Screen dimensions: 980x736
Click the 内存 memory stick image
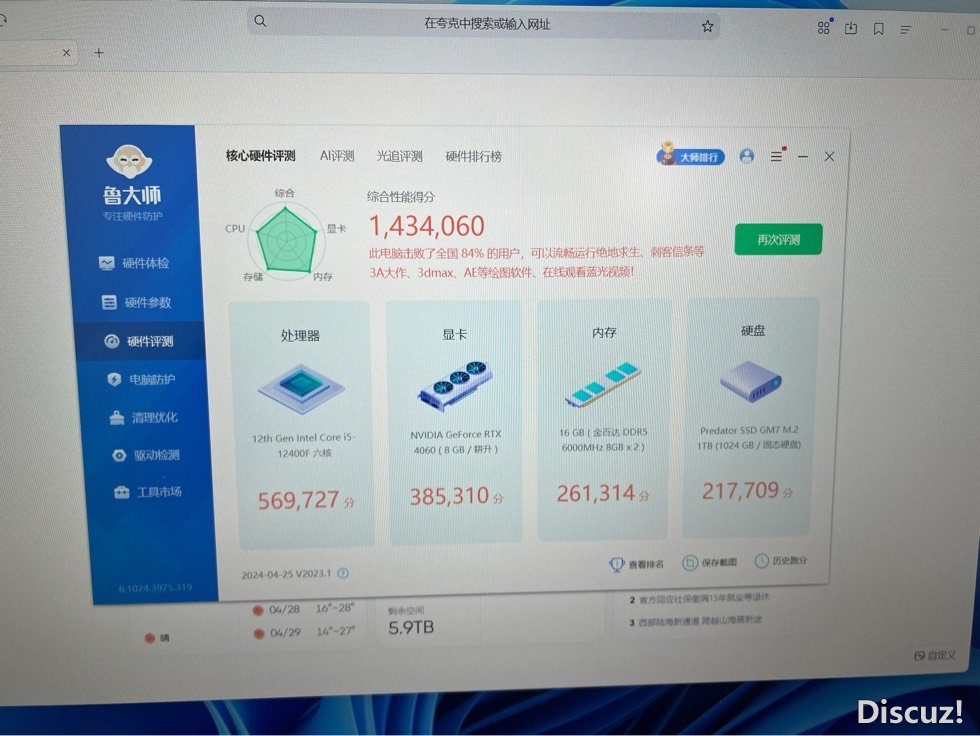click(603, 384)
